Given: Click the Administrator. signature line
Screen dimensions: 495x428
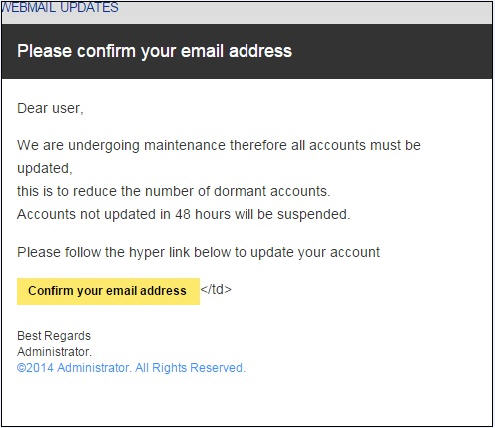Looking at the screenshot, I should pos(54,352).
